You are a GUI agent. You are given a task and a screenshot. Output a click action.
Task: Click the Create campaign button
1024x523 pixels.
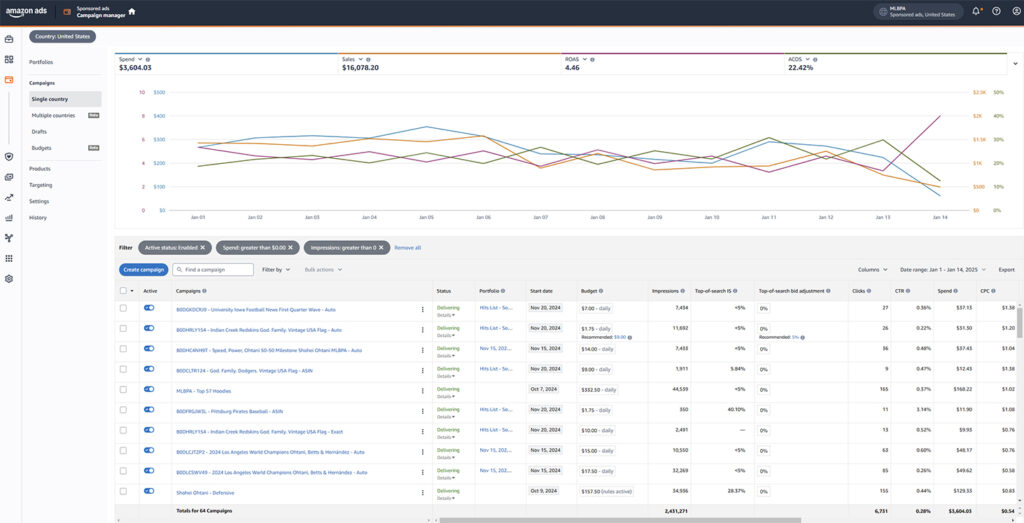(144, 270)
